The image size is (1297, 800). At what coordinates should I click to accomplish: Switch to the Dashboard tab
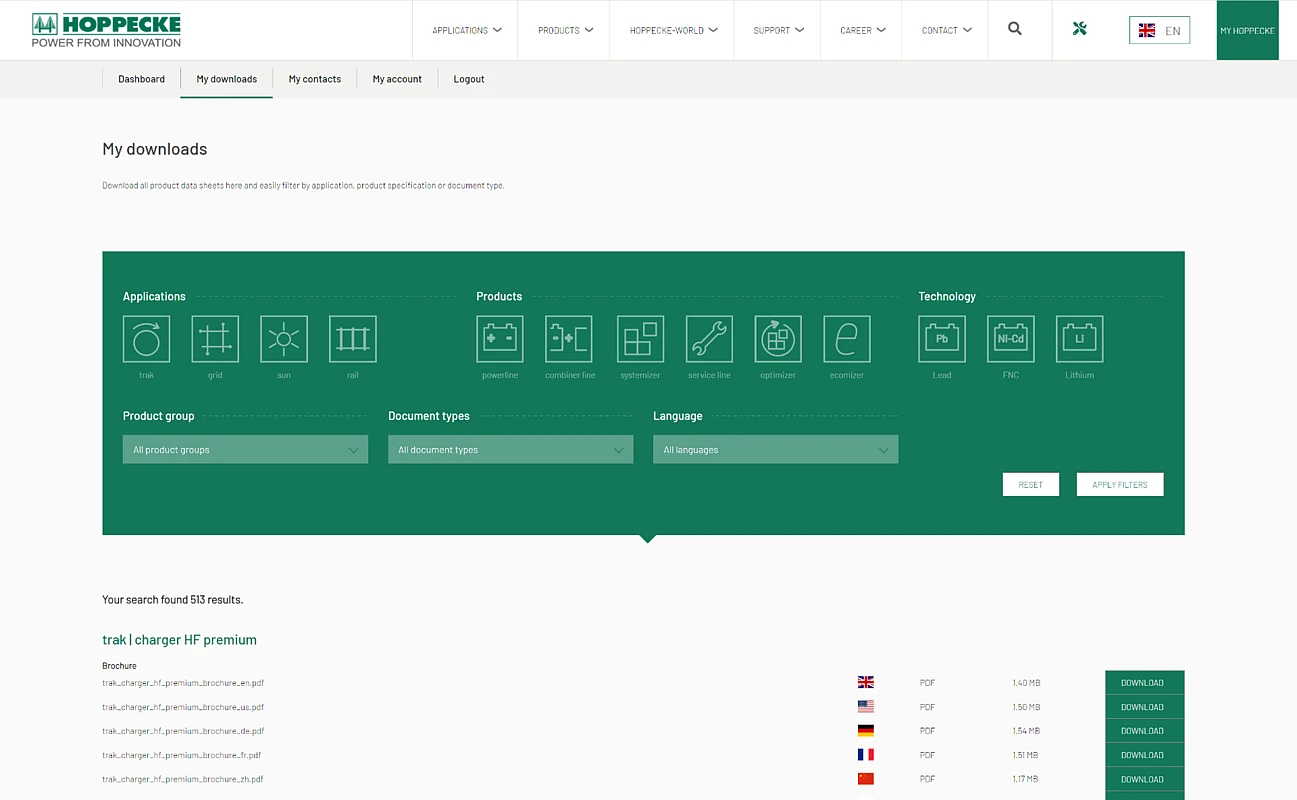(141, 79)
